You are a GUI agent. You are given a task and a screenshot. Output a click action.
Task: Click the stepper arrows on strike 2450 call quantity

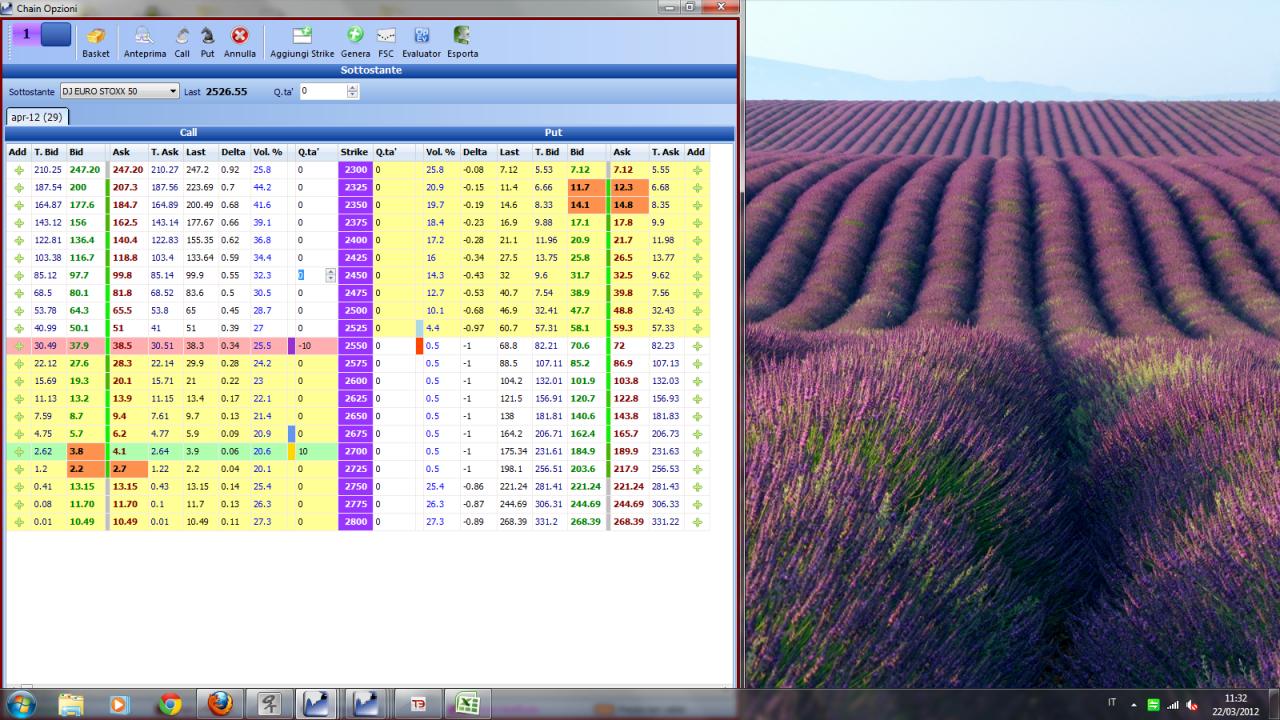[x=331, y=275]
